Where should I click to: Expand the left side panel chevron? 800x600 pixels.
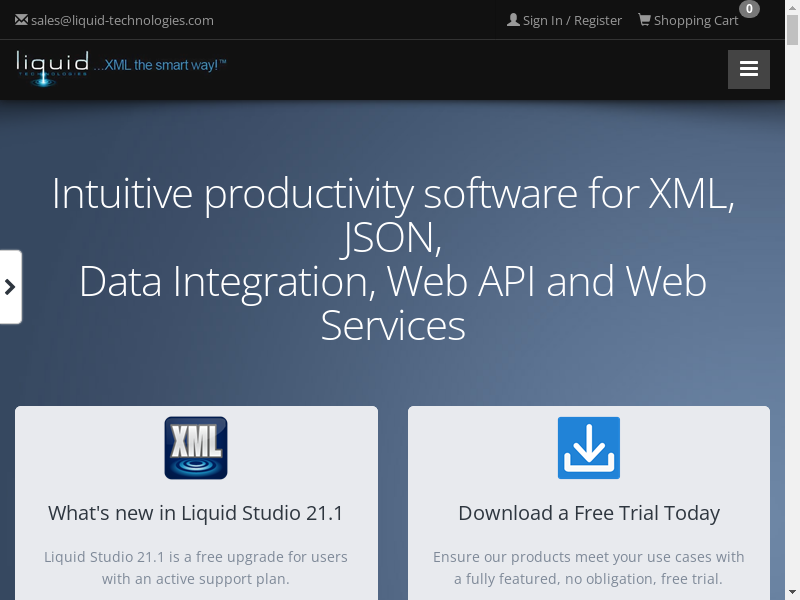pyautogui.click(x=10, y=287)
